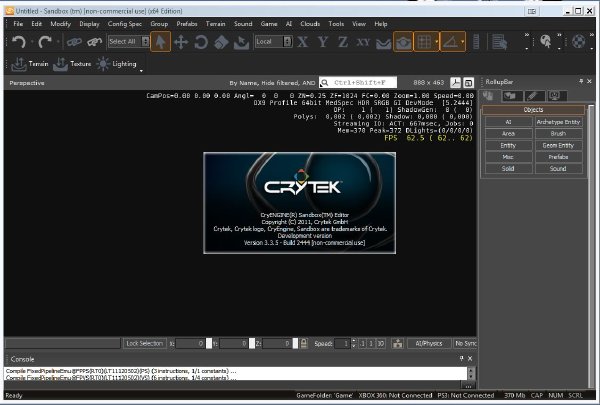Viewport: 600px width, 405px height.
Task: Switch to the RollupBar display monitor tab
Action: 554,96
